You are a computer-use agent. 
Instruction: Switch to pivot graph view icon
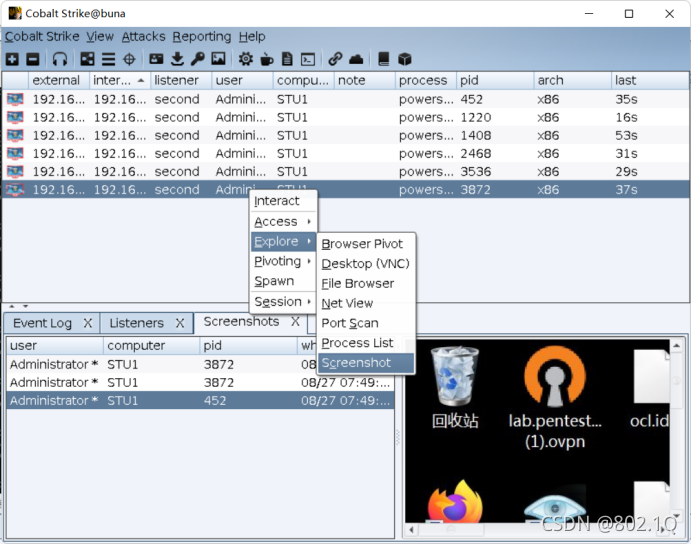[87, 59]
